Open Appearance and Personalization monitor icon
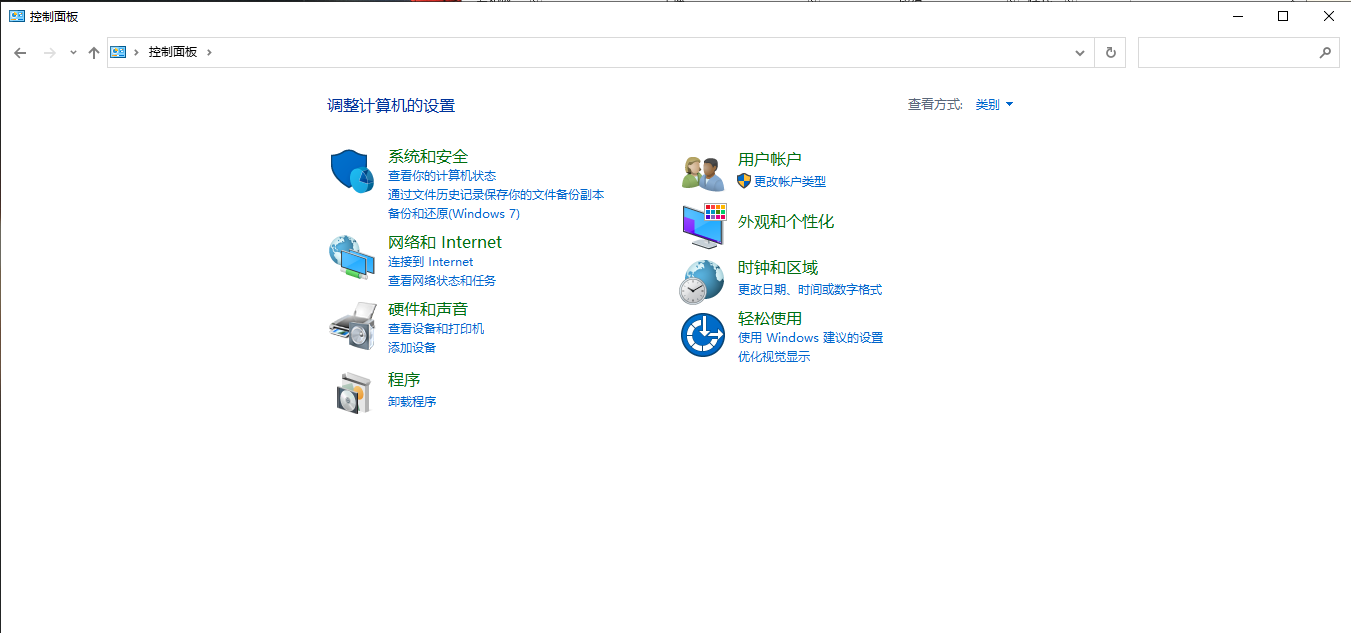Image resolution: width=1351 pixels, height=633 pixels. [x=703, y=225]
